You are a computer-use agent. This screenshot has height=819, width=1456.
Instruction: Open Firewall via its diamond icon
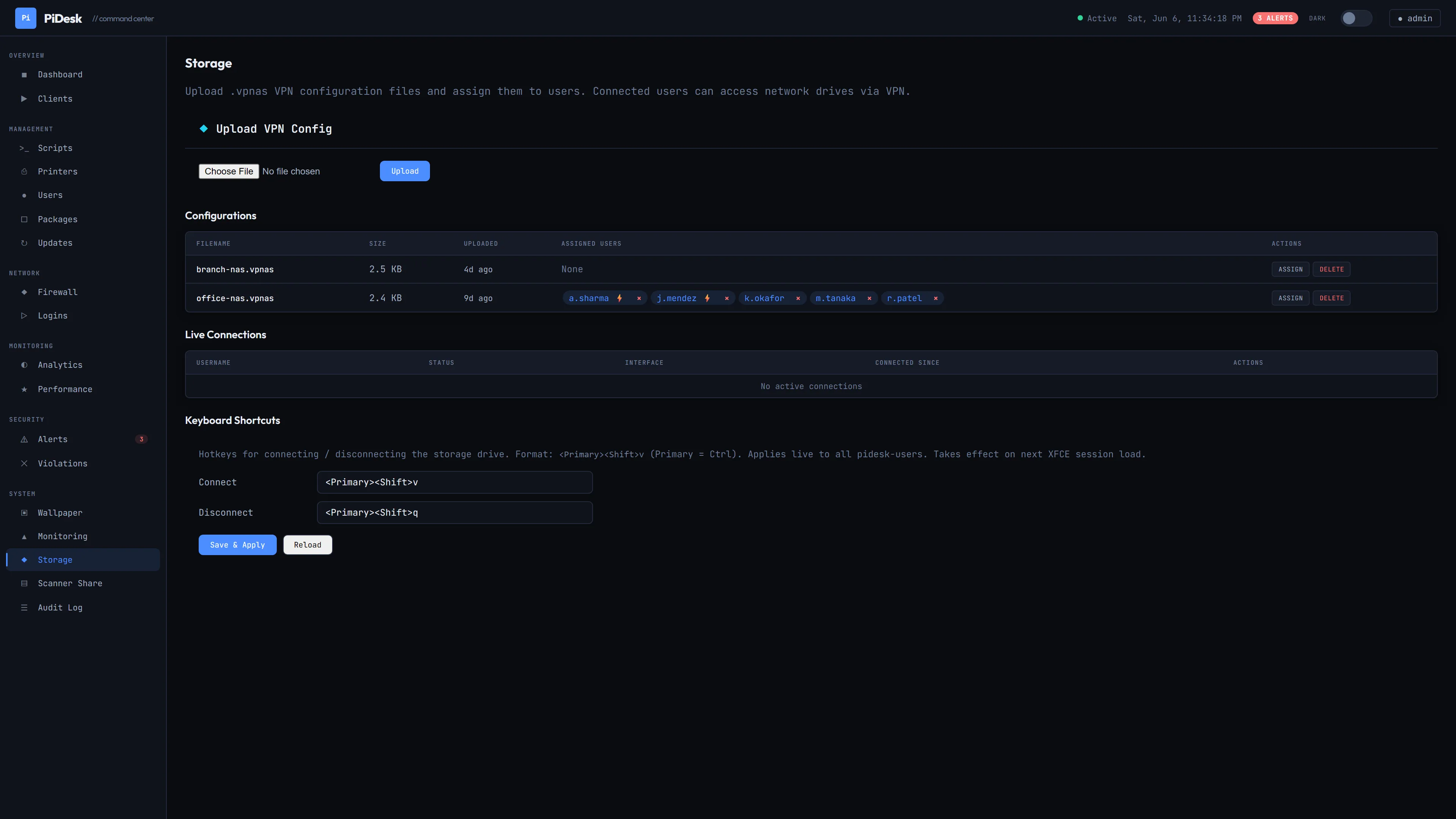coord(24,292)
